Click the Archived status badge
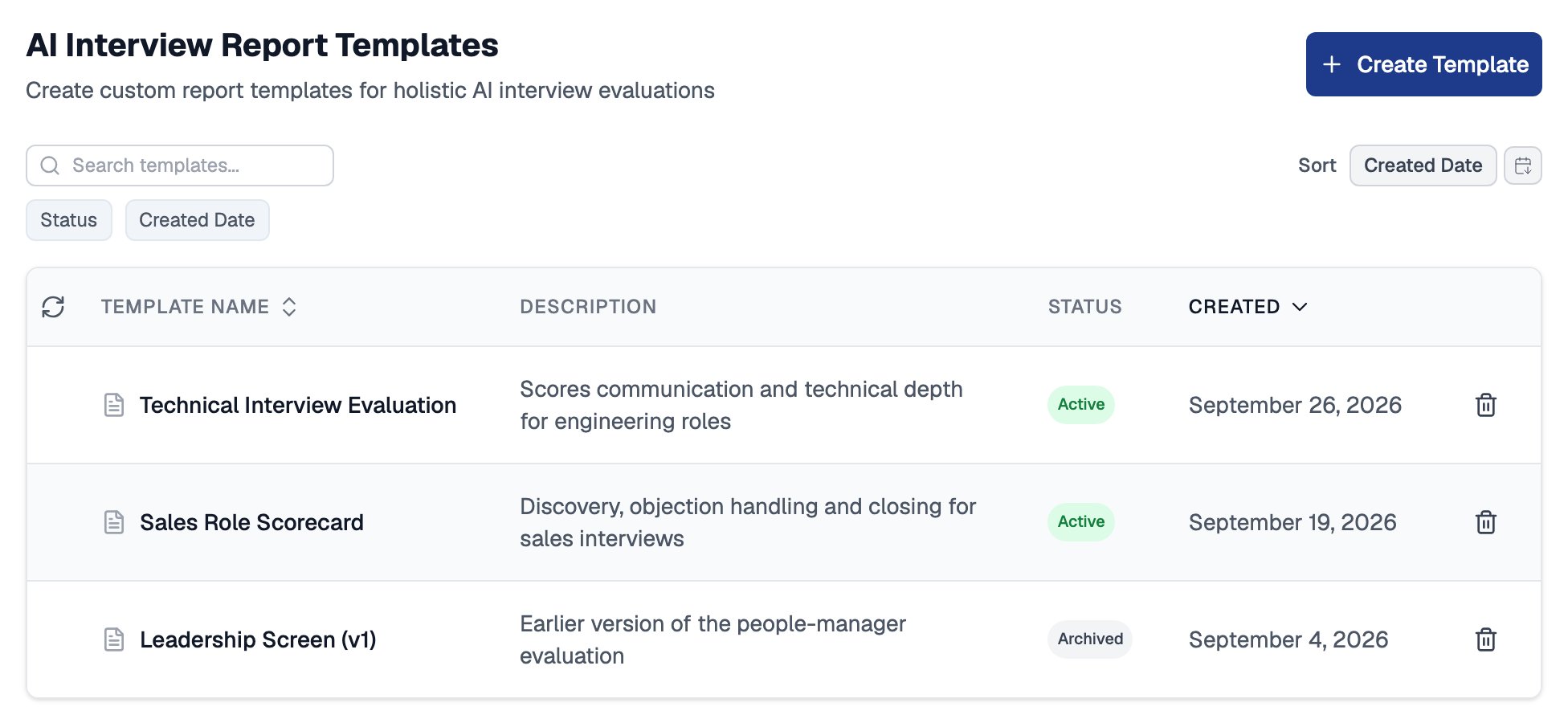 pyautogui.click(x=1090, y=639)
